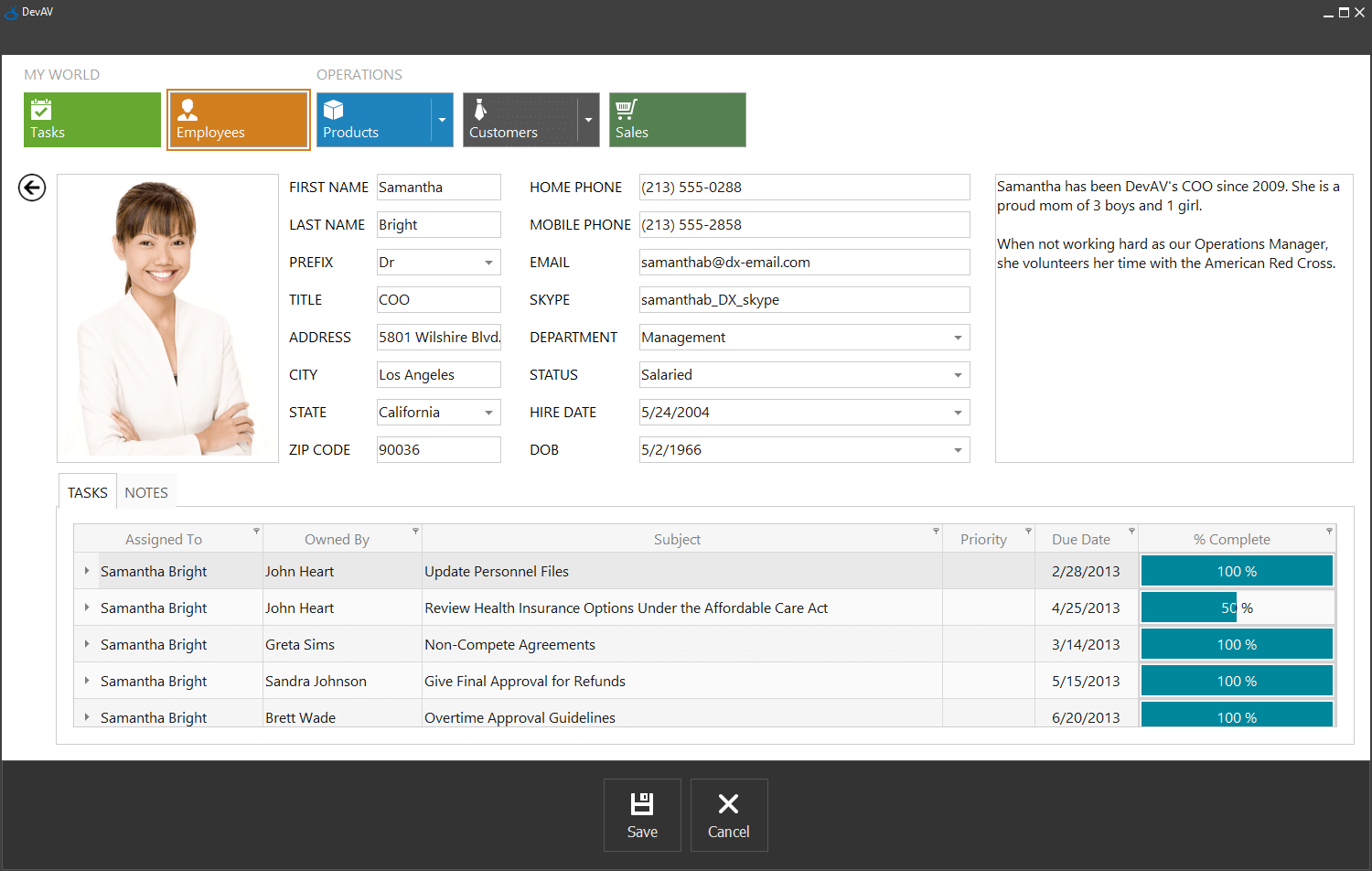This screenshot has height=871, width=1372.
Task: Select the TASKS tab
Action: click(87, 491)
